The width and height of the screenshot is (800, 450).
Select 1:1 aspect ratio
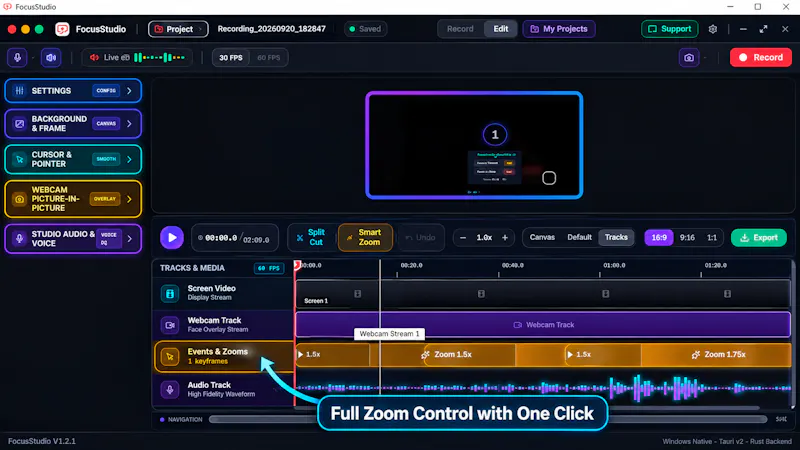coord(712,238)
